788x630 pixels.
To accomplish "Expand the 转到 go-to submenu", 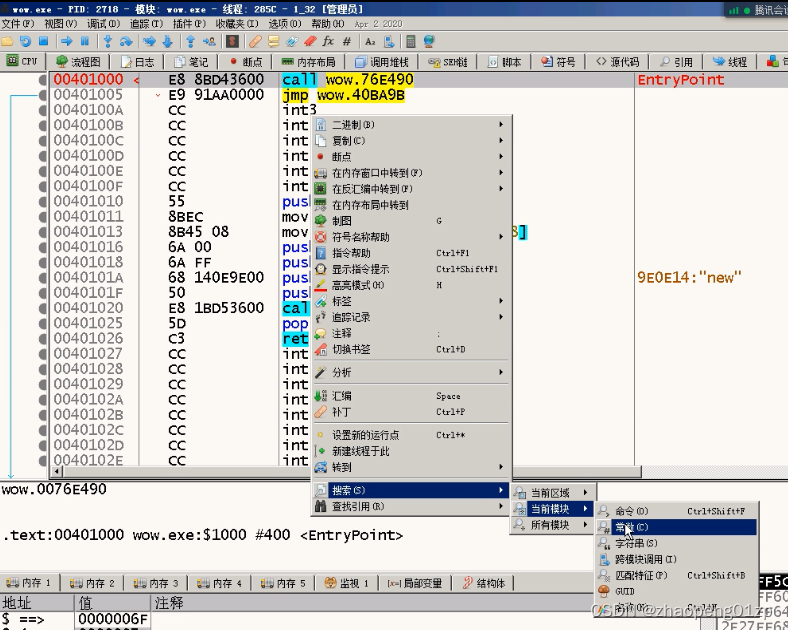I will tap(410, 467).
